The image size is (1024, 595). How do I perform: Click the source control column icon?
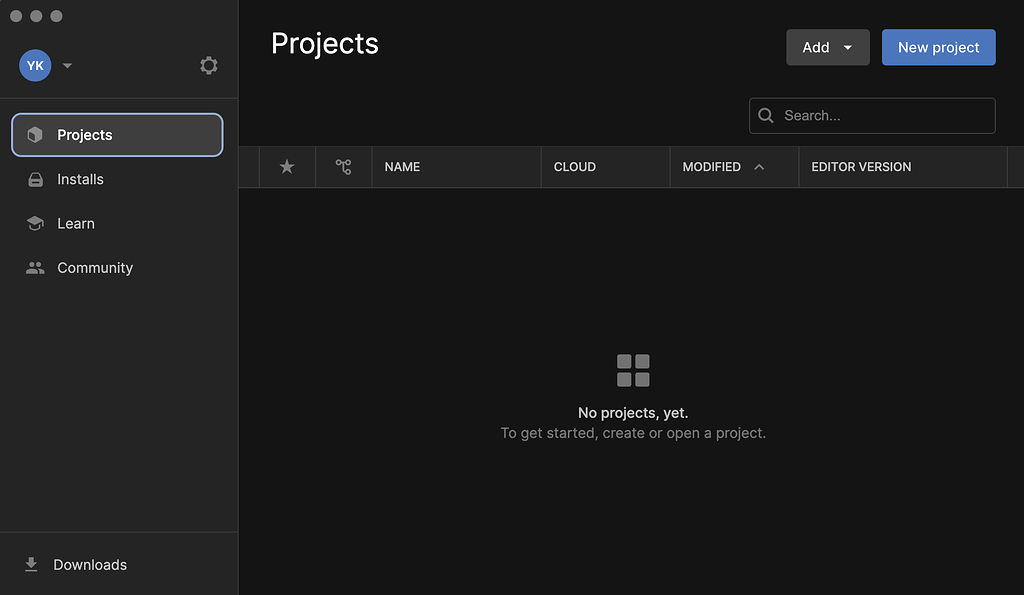click(x=344, y=167)
